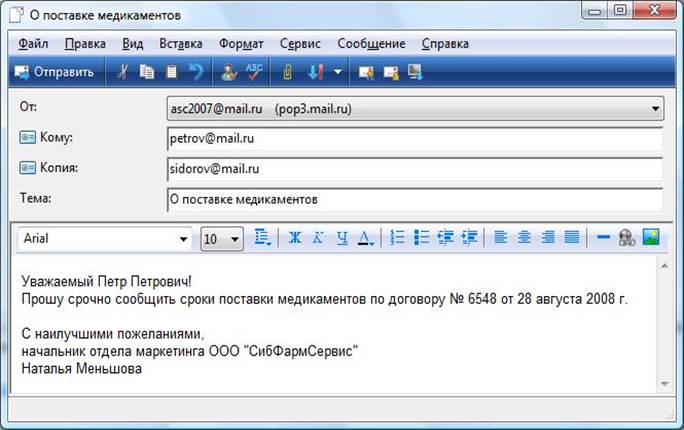Viewport: 684px width, 430px height.
Task: Insert hyperlink icon
Action: tap(627, 238)
